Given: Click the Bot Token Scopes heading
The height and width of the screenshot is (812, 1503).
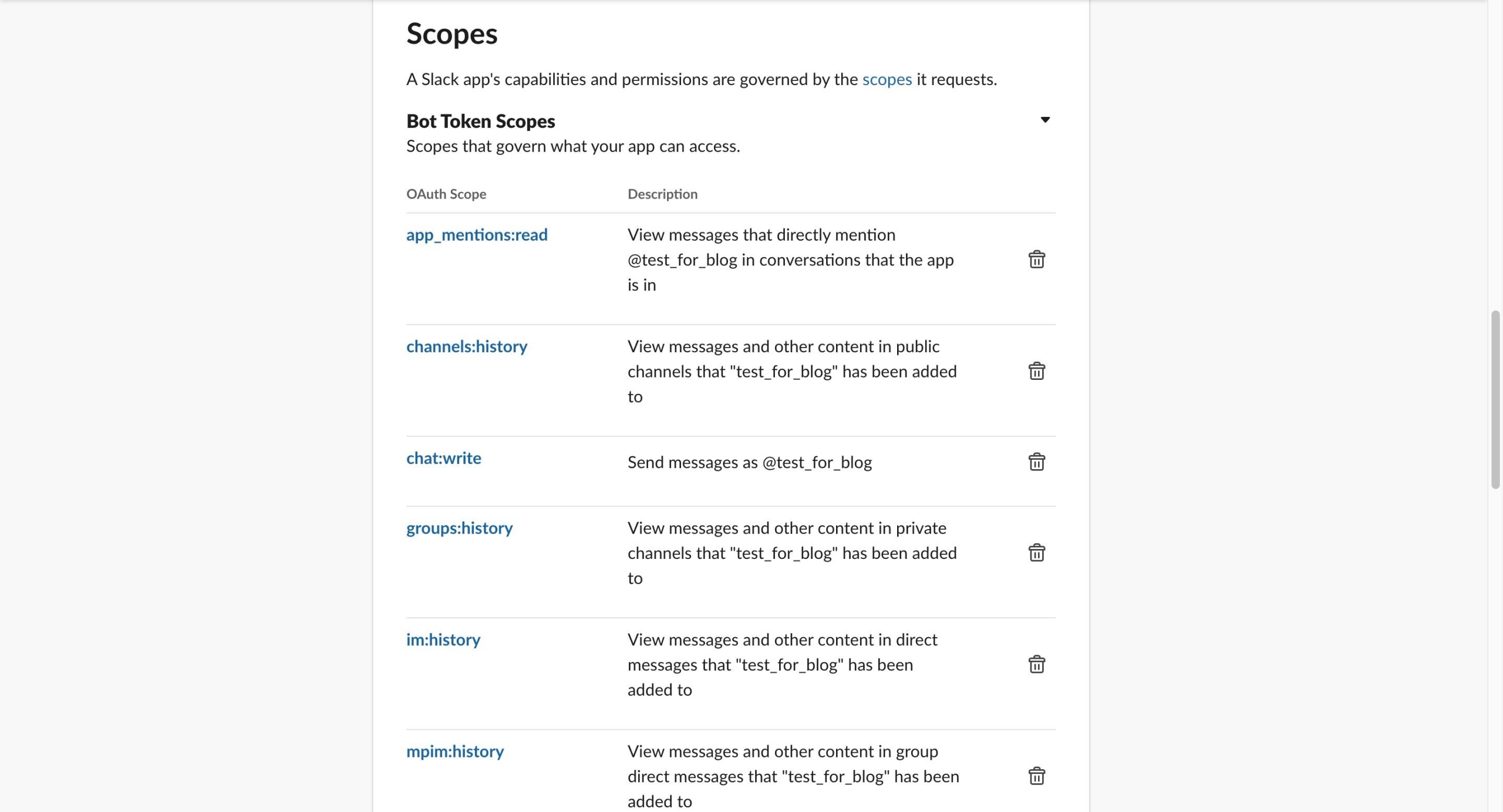Looking at the screenshot, I should 480,121.
